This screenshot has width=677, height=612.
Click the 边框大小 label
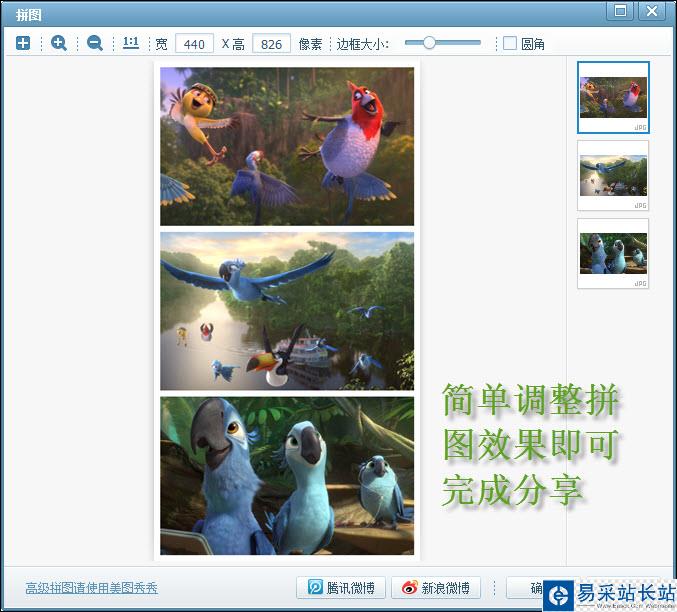coord(363,44)
